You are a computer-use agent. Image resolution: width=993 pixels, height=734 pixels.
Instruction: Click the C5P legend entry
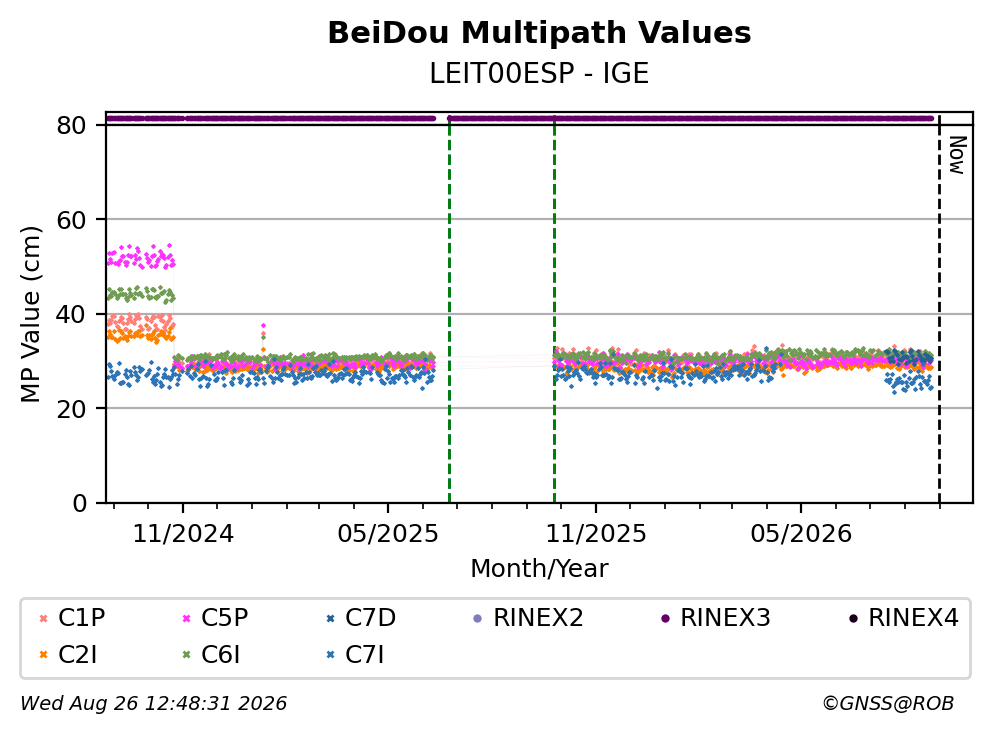tap(215, 617)
